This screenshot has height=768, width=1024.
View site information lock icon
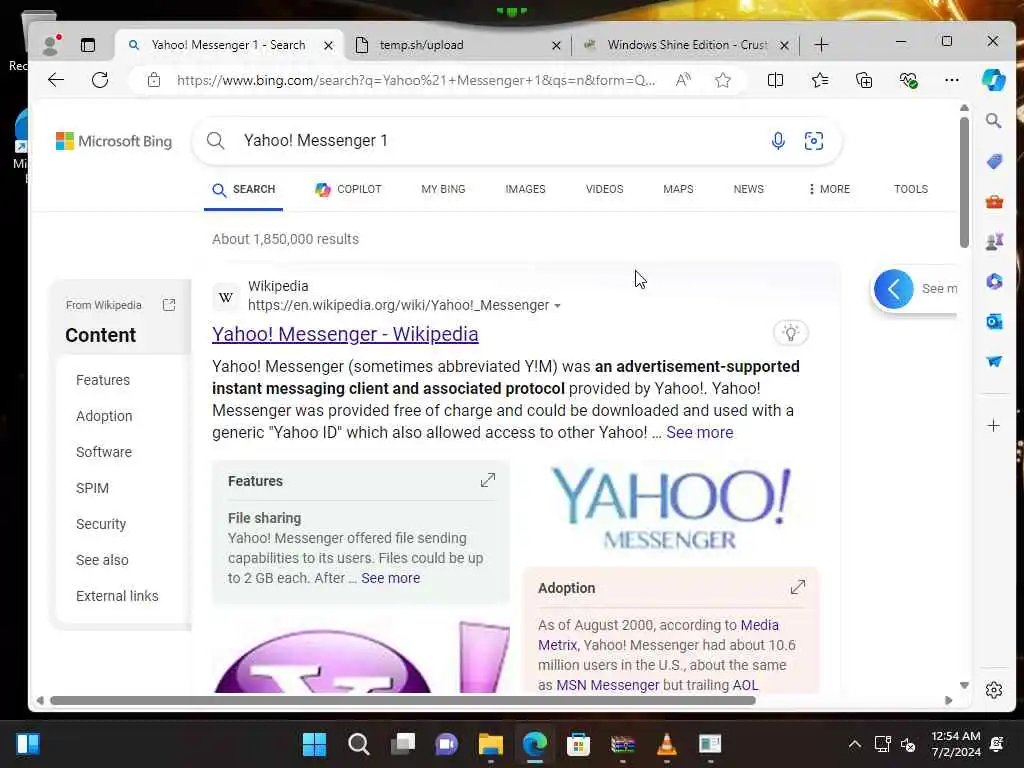pos(153,80)
